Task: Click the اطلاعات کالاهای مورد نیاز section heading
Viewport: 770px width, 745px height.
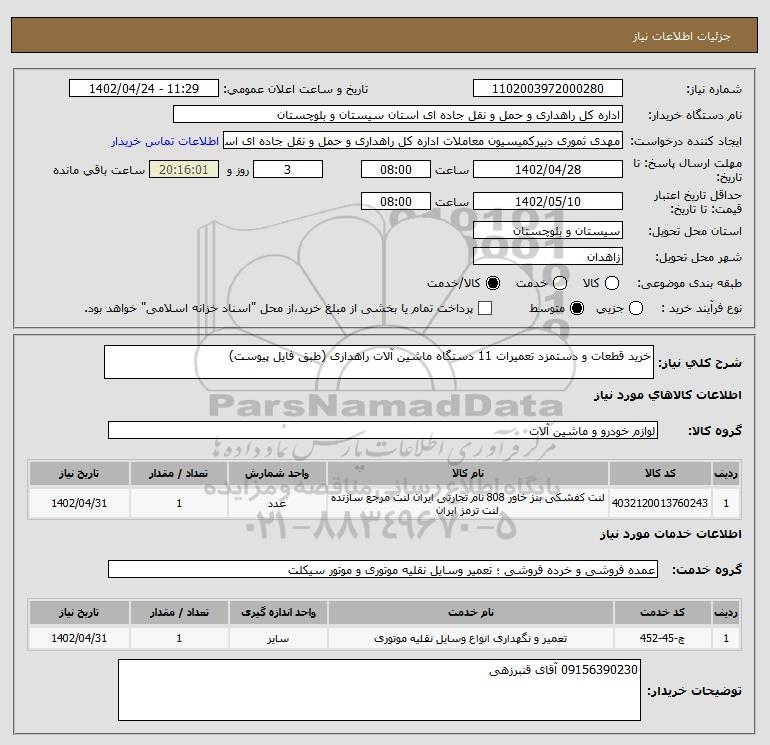Action: pos(668,395)
